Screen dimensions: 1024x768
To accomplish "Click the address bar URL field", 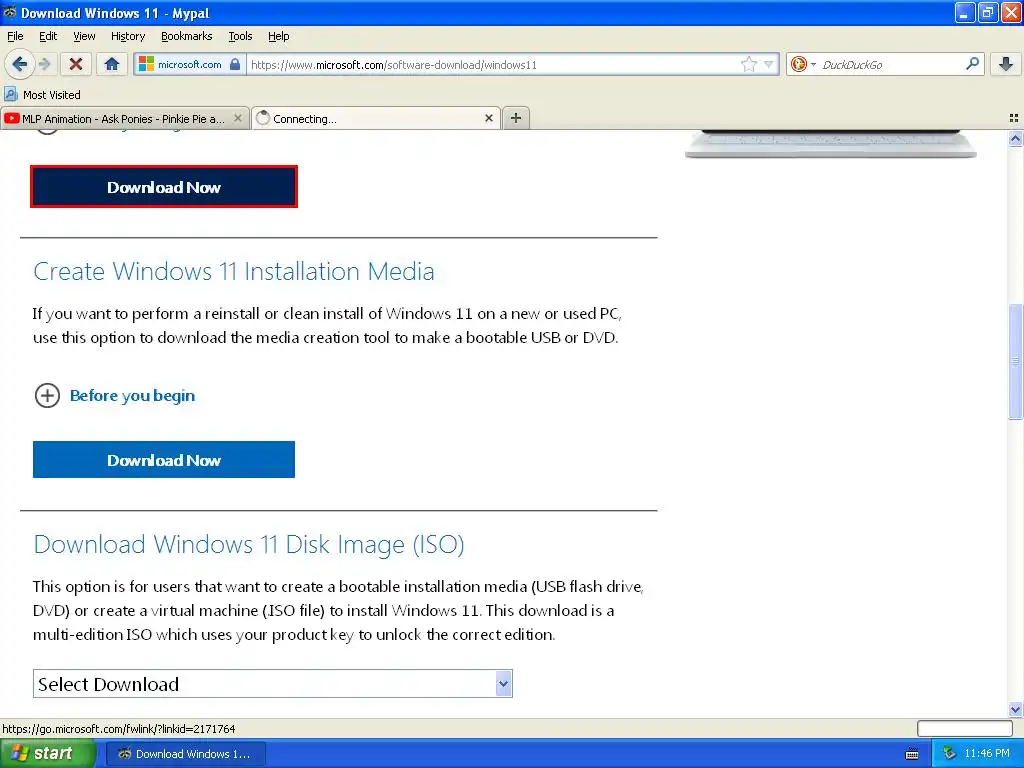I will pyautogui.click(x=493, y=64).
